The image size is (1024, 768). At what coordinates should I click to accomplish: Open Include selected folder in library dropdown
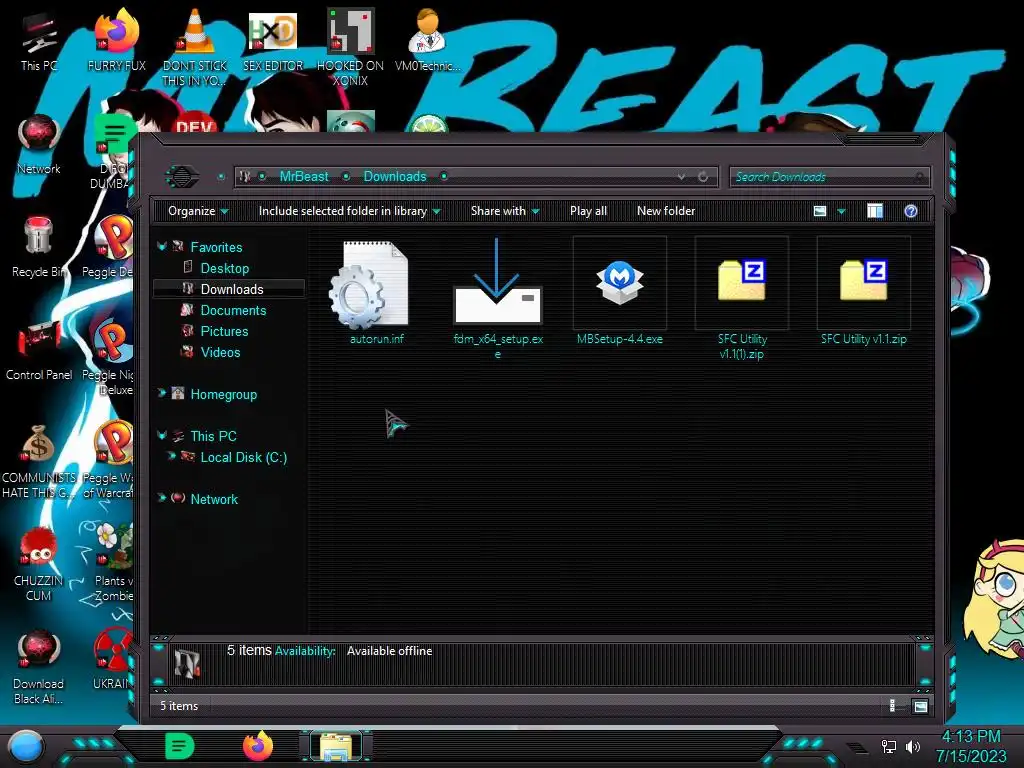point(349,211)
